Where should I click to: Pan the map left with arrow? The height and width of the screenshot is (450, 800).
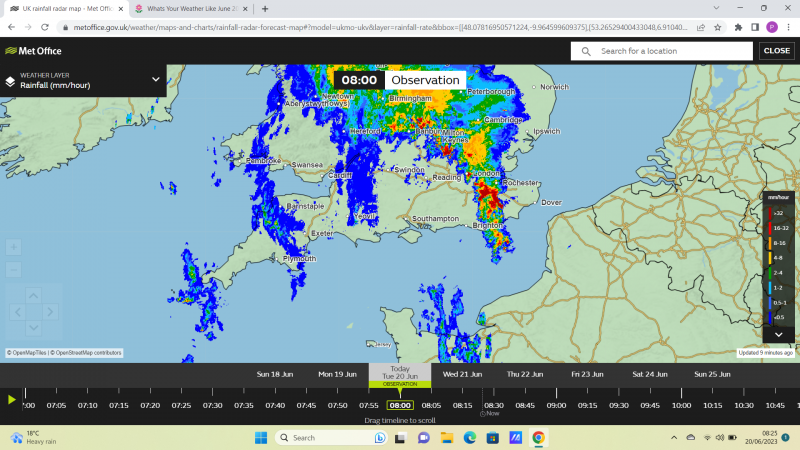click(x=18, y=312)
